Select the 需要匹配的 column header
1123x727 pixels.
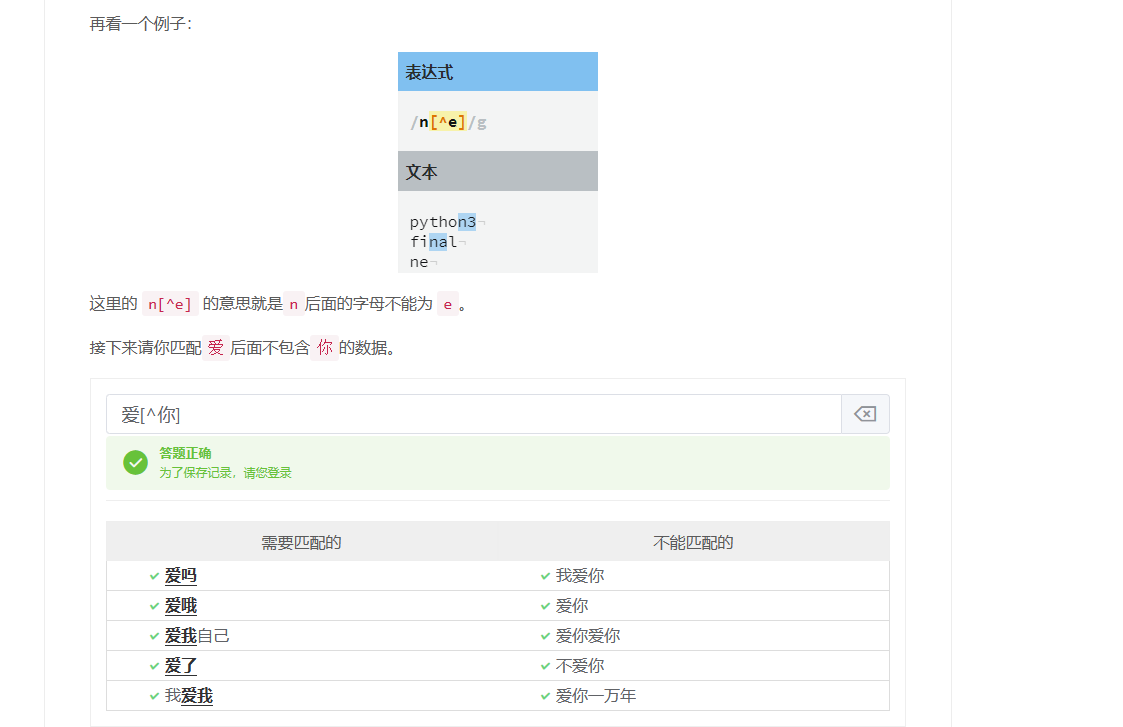click(x=301, y=542)
